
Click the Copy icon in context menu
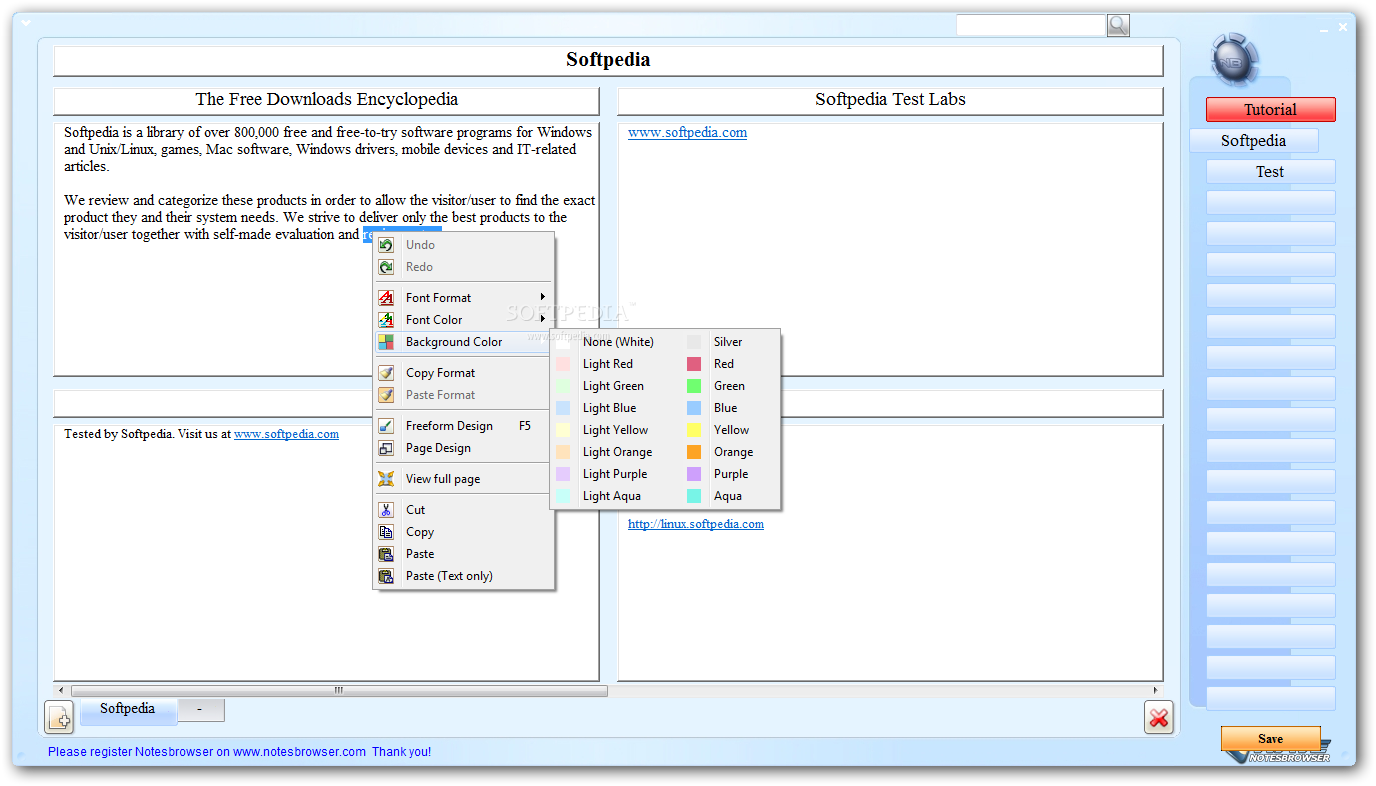point(386,532)
